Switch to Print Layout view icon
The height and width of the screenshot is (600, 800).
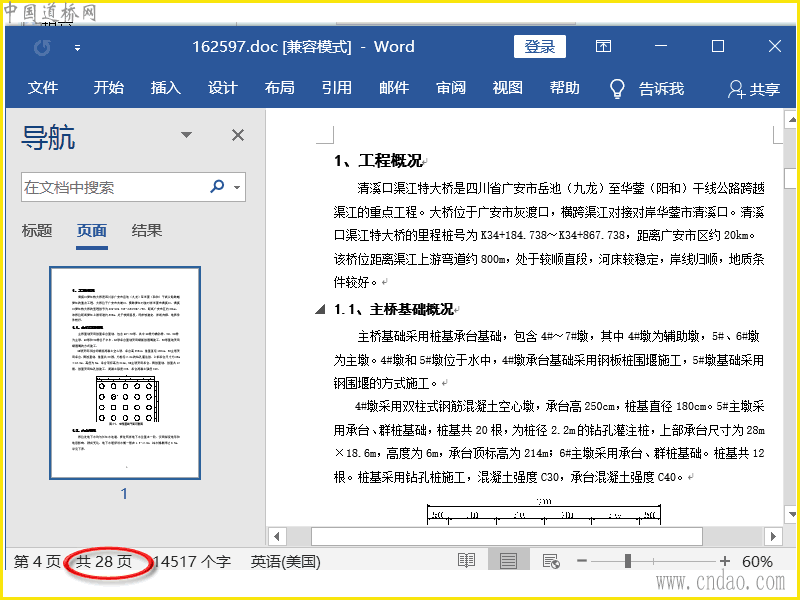pos(508,561)
